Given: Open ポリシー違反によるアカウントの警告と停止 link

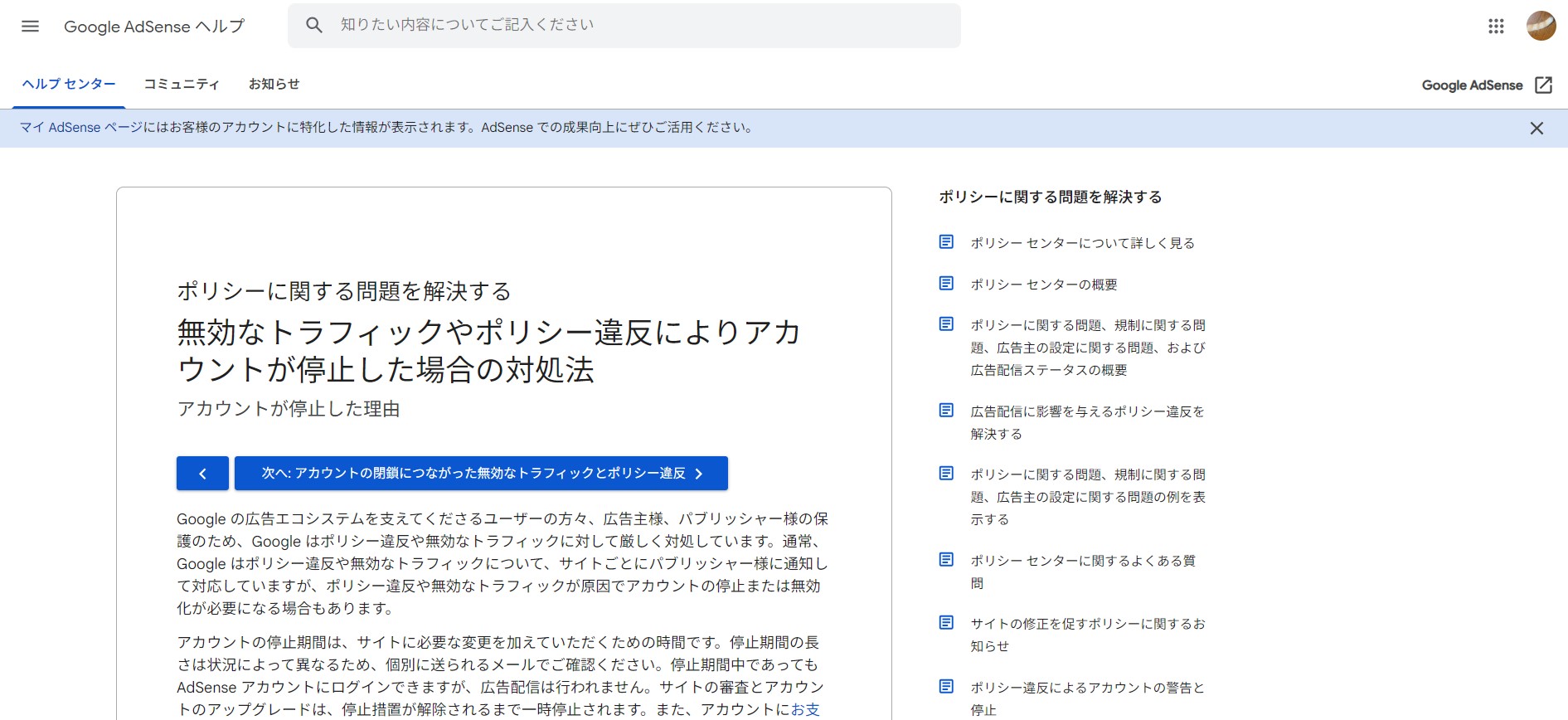Looking at the screenshot, I should pos(1087,698).
